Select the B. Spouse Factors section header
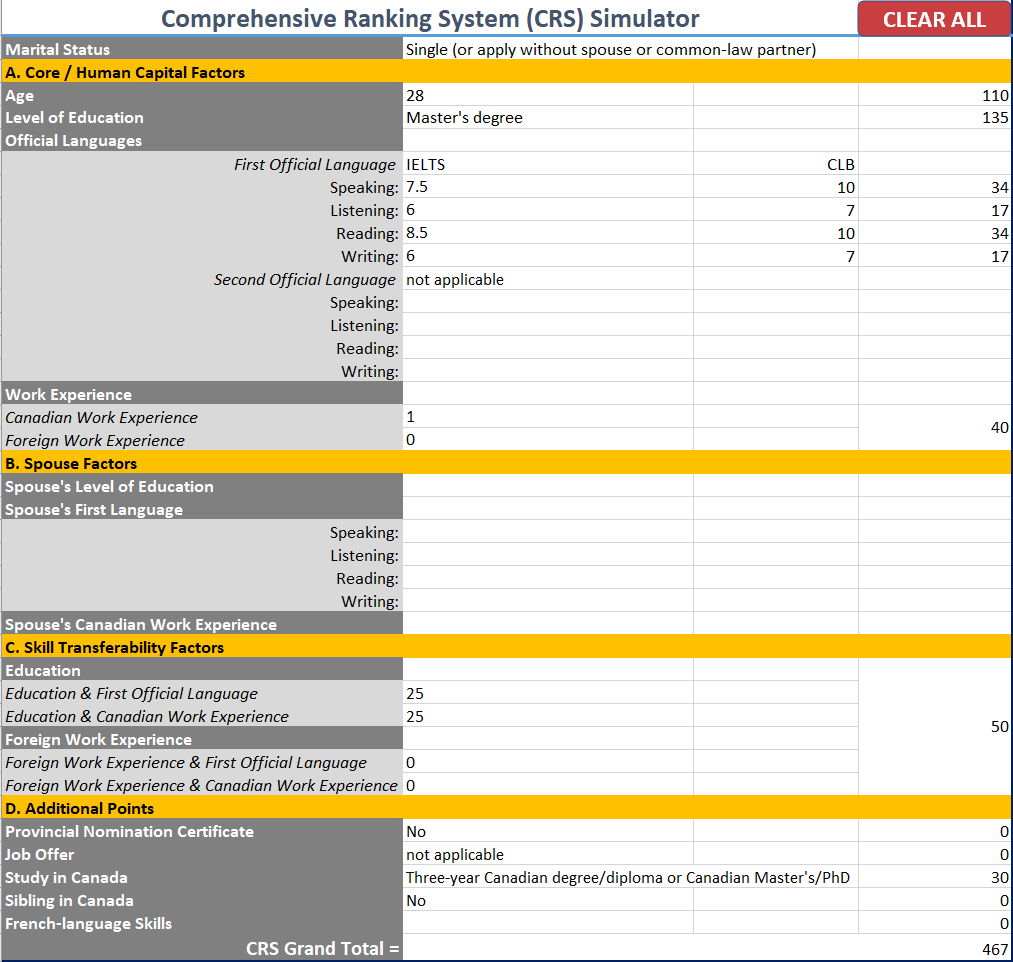 point(200,462)
